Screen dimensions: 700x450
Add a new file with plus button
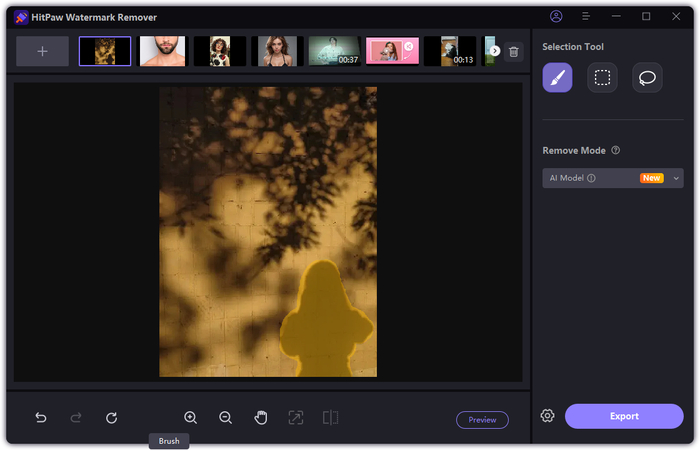42,51
